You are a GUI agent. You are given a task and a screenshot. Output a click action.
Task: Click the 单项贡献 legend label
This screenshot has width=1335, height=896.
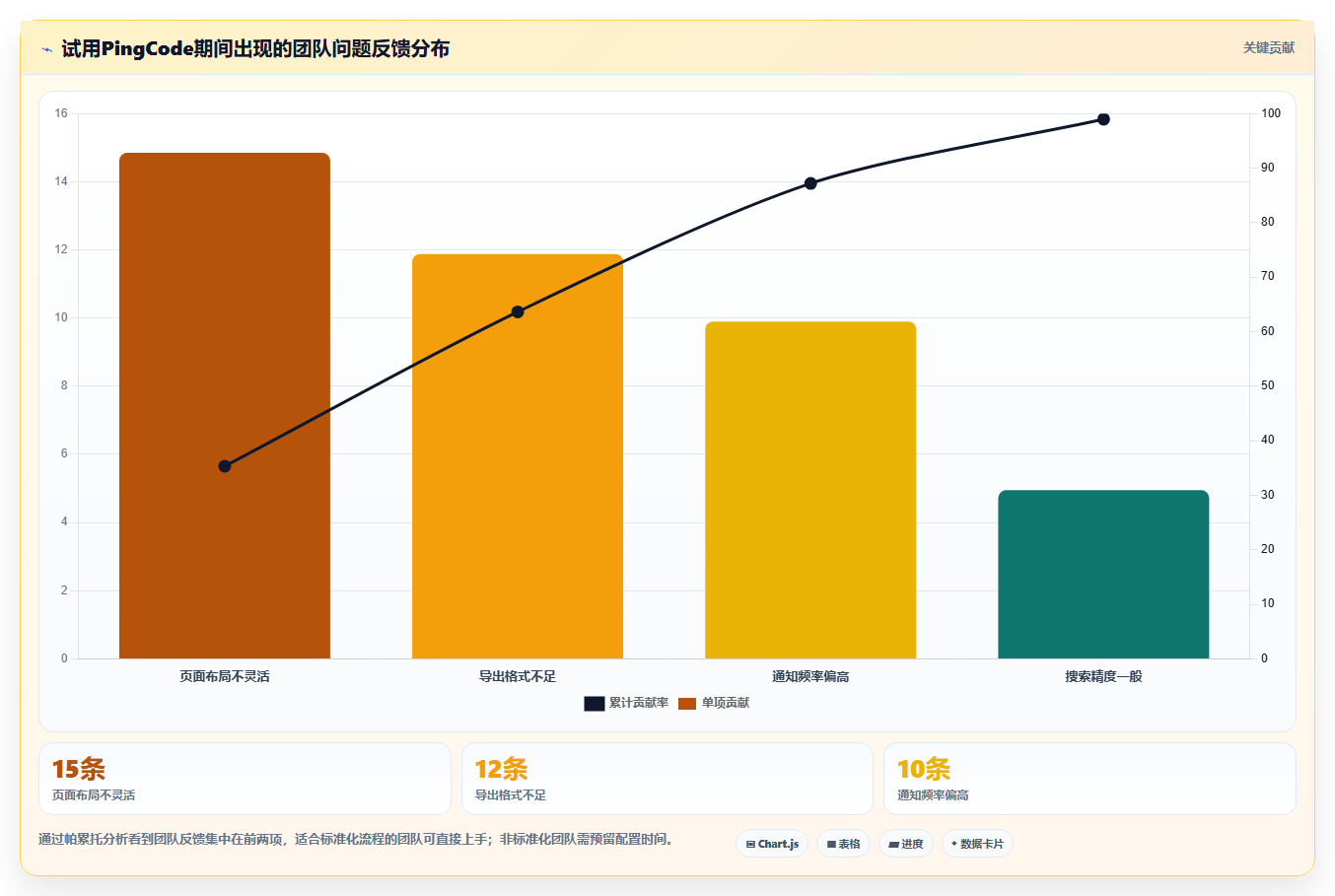726,703
